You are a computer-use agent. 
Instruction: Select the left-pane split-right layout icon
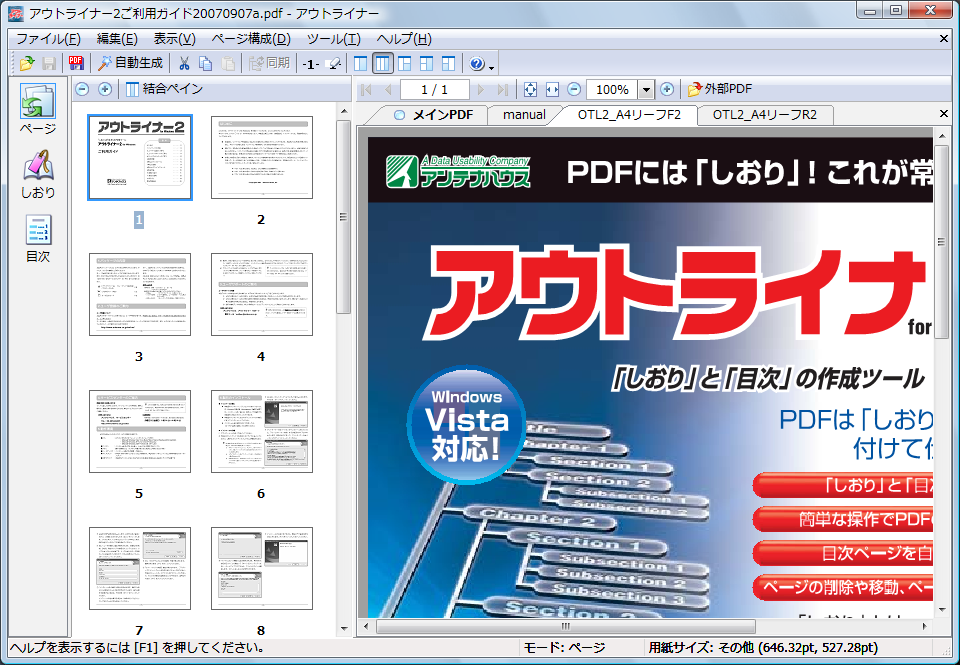405,63
